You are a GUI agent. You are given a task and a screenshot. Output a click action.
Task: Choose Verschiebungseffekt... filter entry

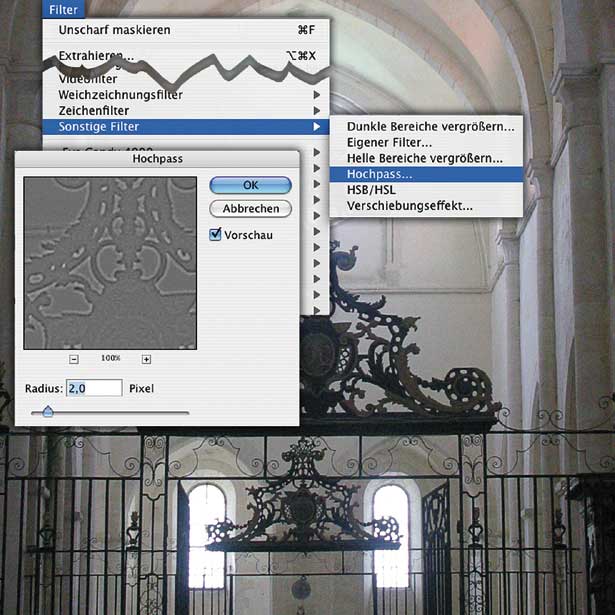point(426,206)
